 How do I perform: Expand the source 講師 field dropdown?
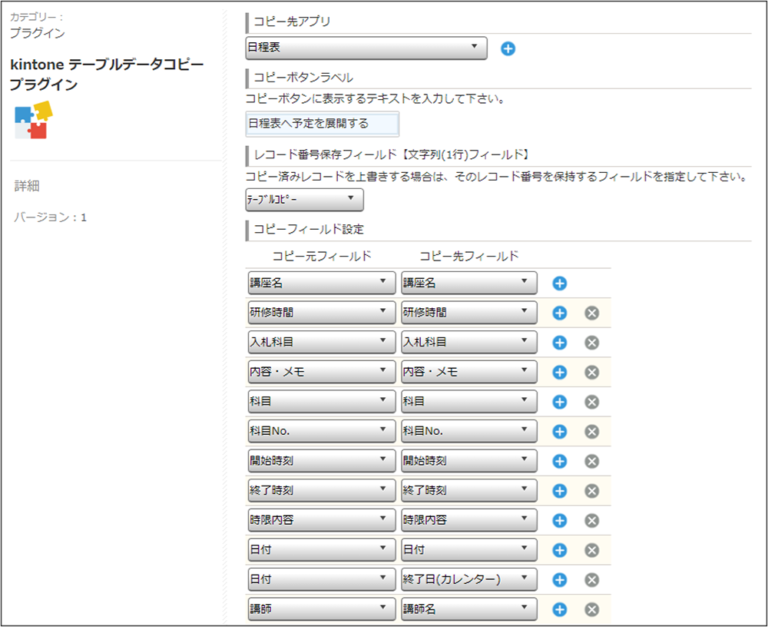(321, 609)
